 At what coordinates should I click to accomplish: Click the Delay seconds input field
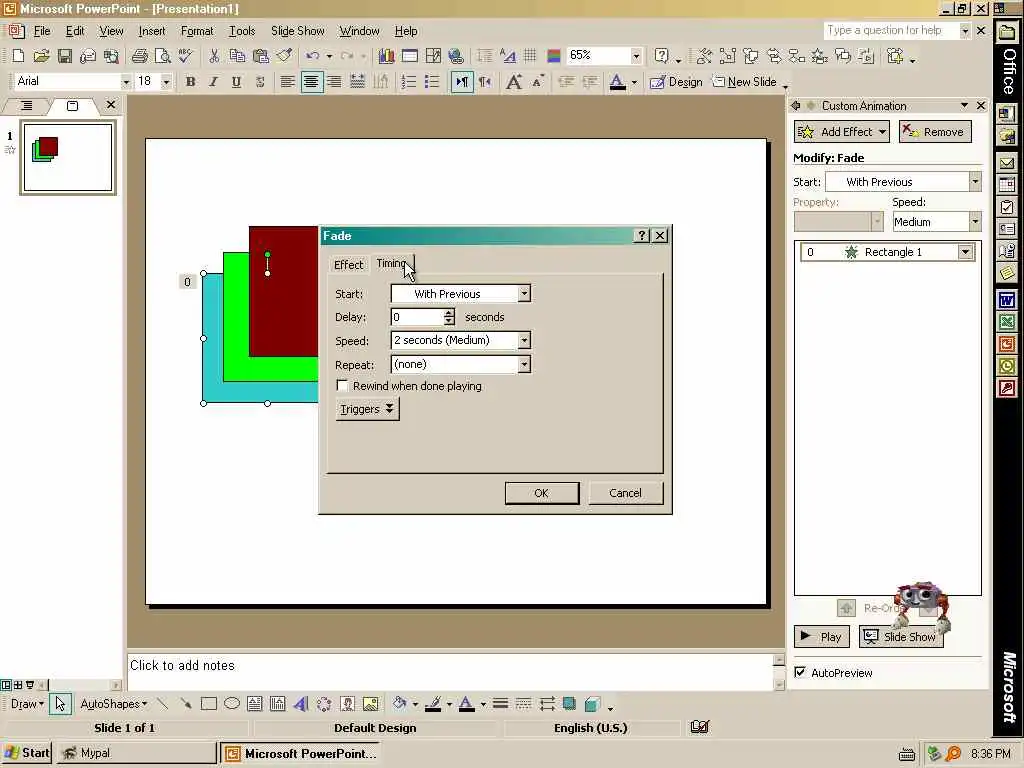[417, 317]
